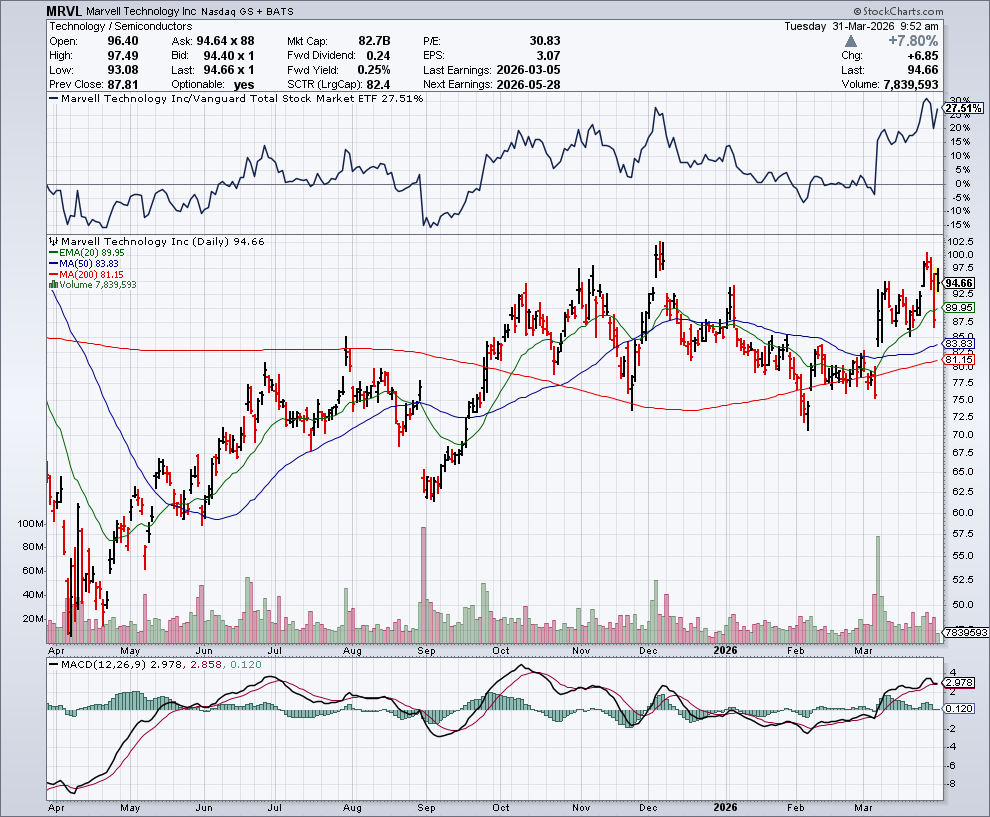Click the red MA(200) legend line marker
The width and height of the screenshot is (990, 817).
click(52, 274)
